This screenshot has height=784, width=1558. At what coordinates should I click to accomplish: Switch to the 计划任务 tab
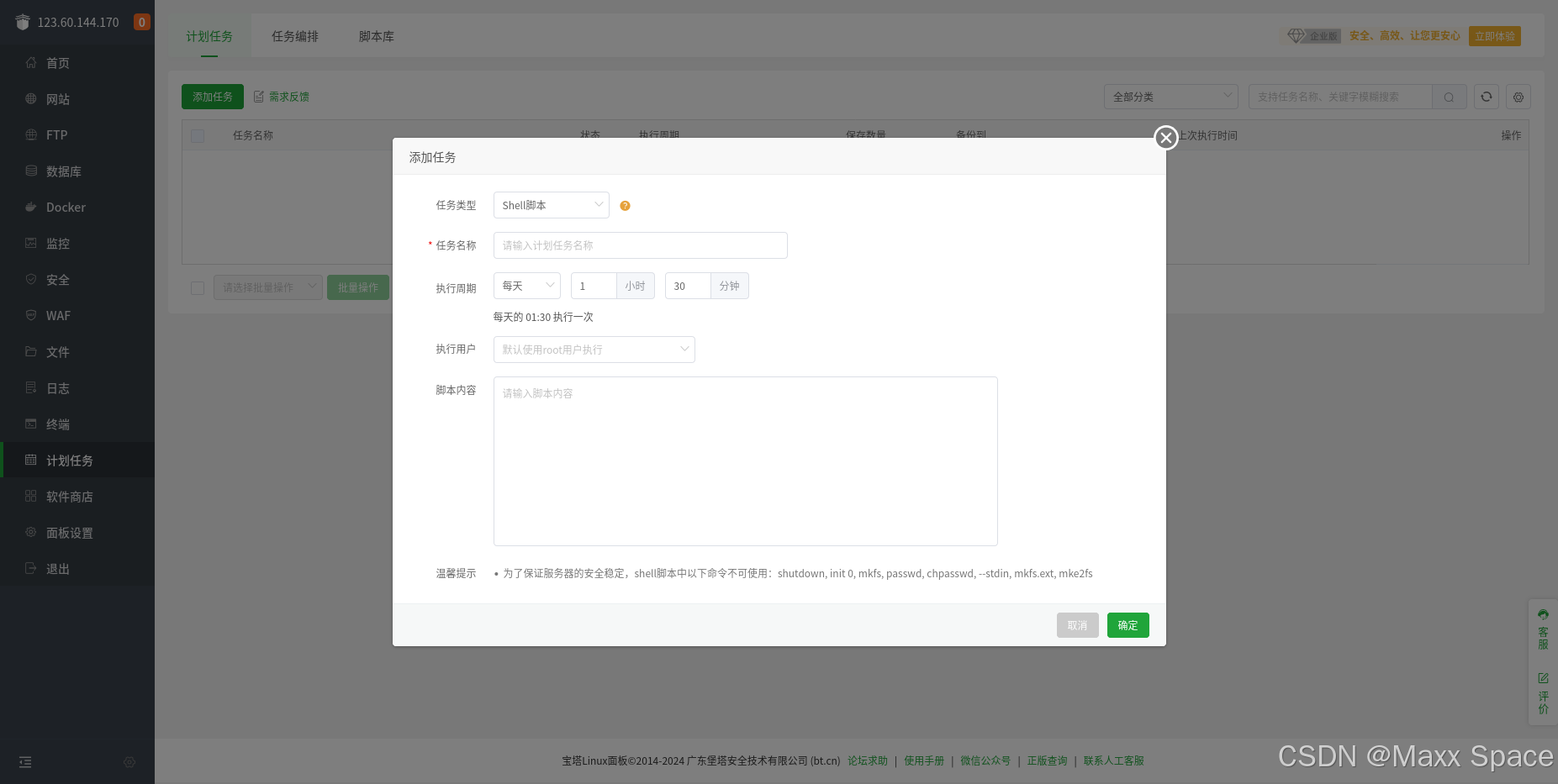(209, 36)
